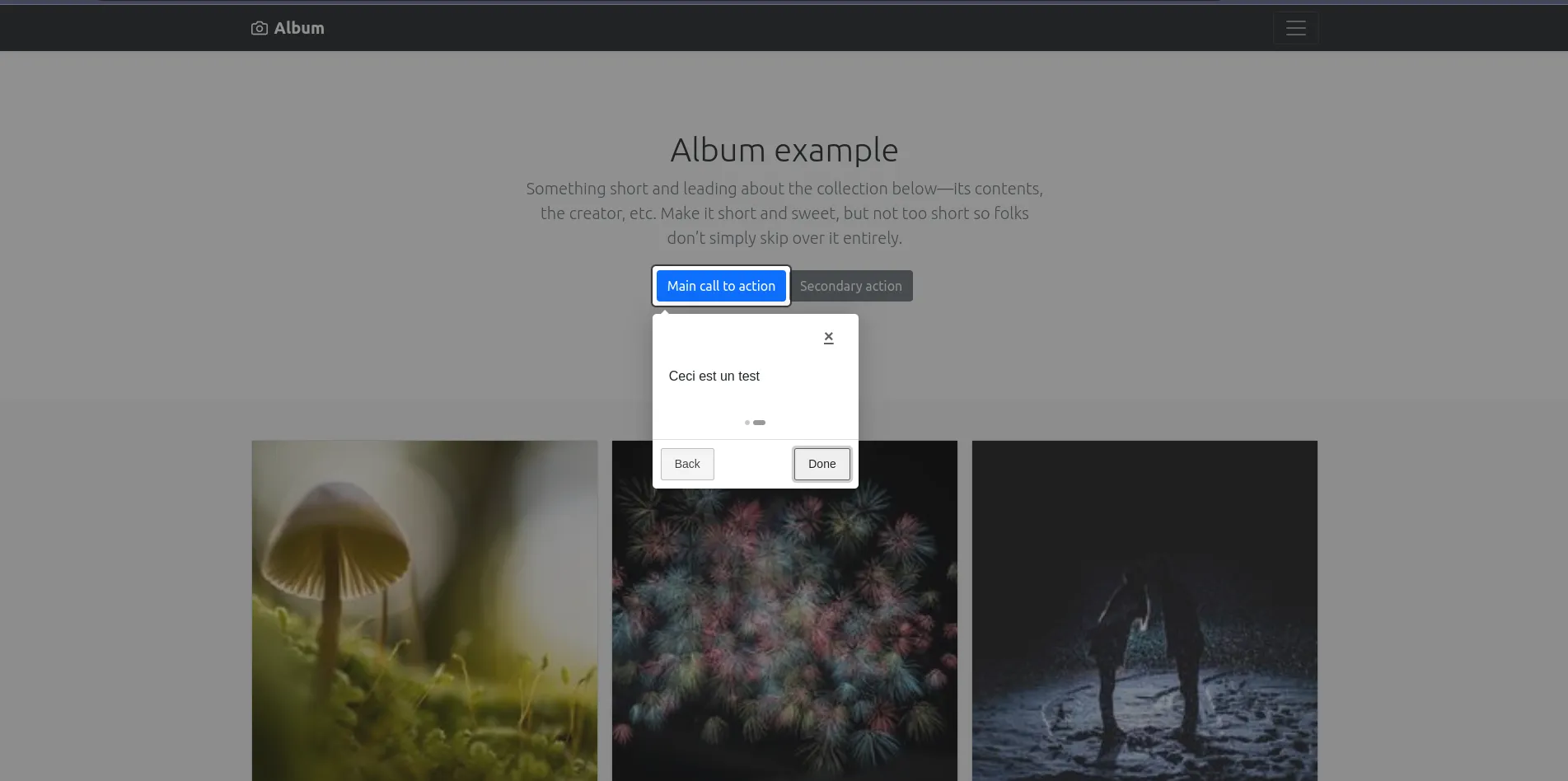1568x781 pixels.
Task: Finish the tour with Done
Action: 821,464
